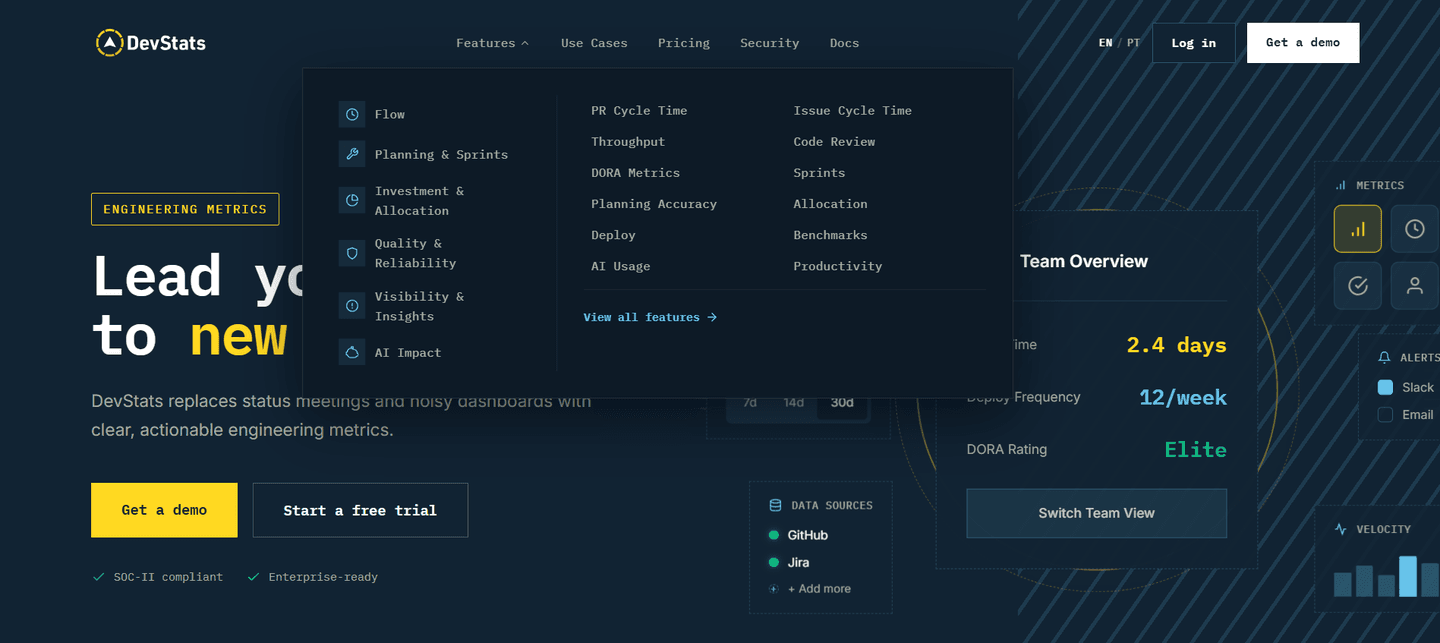This screenshot has width=1440, height=643.
Task: Click the DevStats logo icon
Action: coord(109,43)
